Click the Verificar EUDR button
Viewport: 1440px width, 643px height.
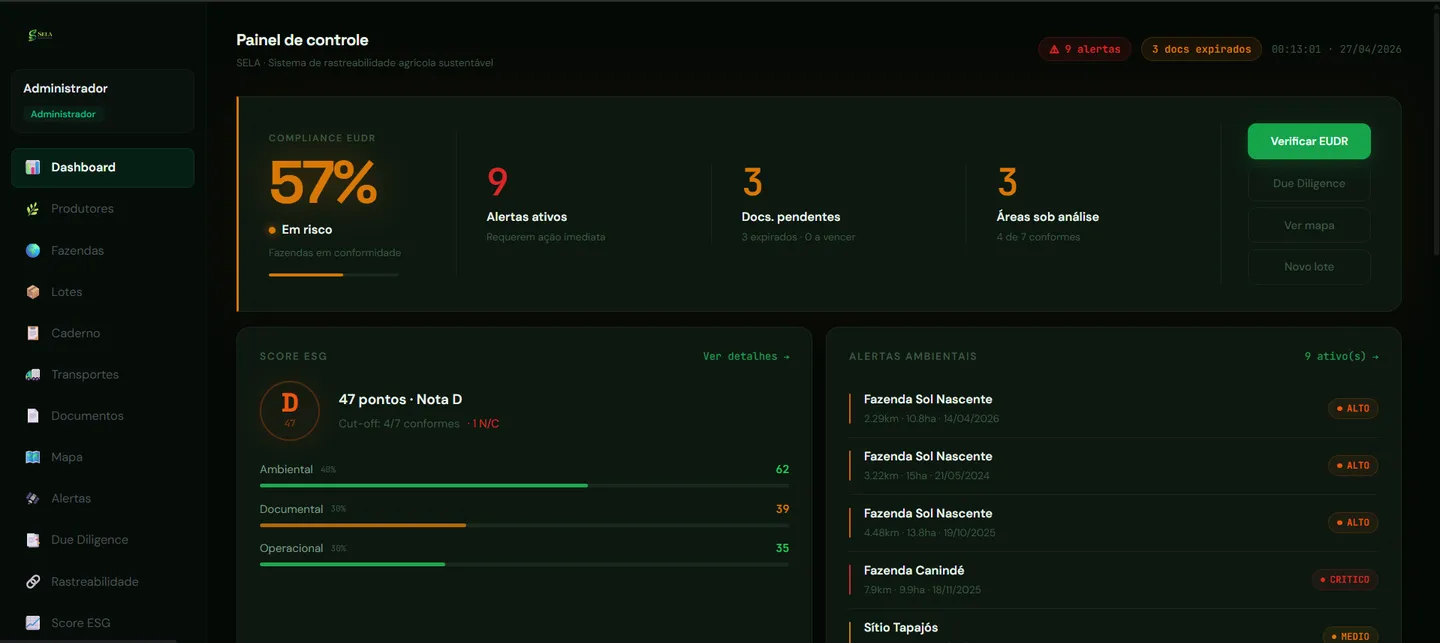click(x=1309, y=141)
